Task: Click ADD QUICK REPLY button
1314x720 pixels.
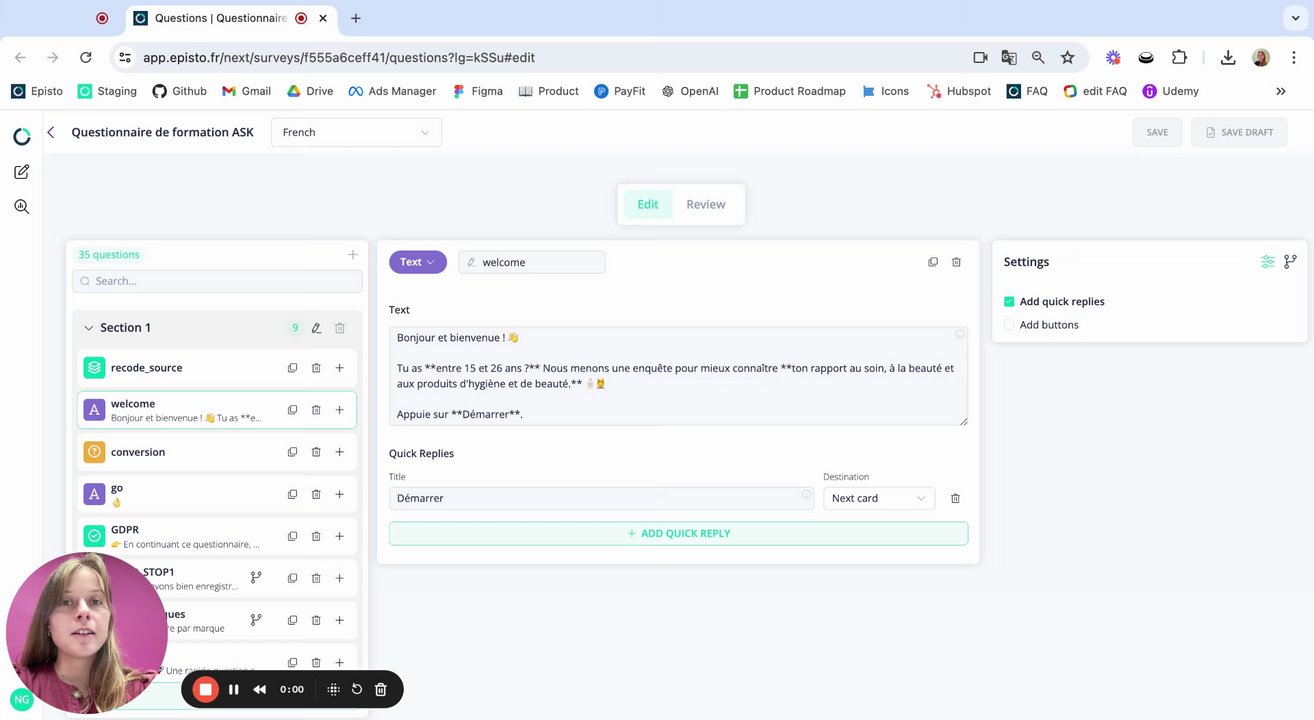Action: click(678, 533)
